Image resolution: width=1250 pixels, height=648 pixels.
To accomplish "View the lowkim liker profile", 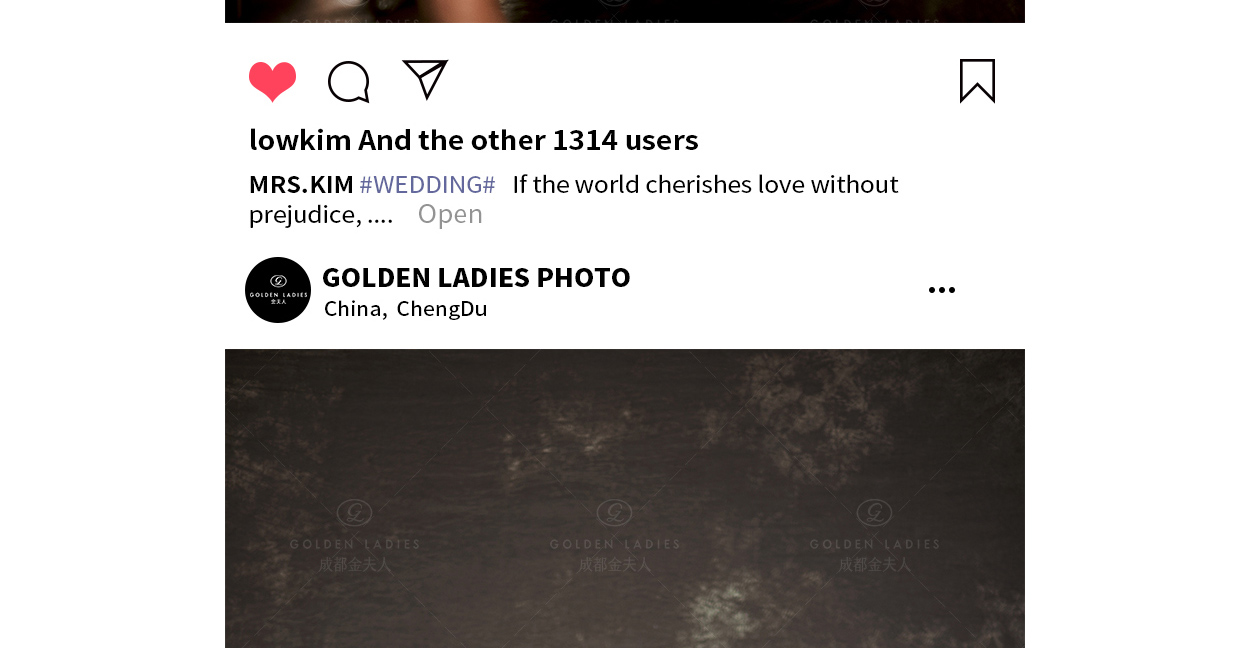I will click(x=300, y=140).
